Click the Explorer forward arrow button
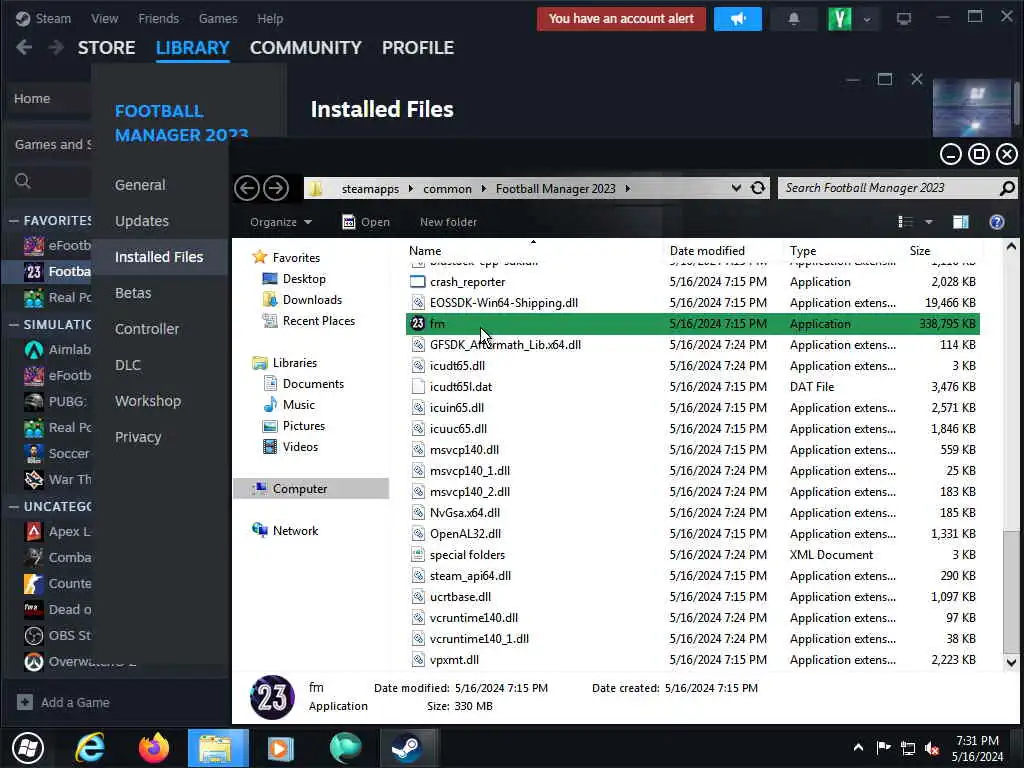The width and height of the screenshot is (1024, 768). coord(276,188)
